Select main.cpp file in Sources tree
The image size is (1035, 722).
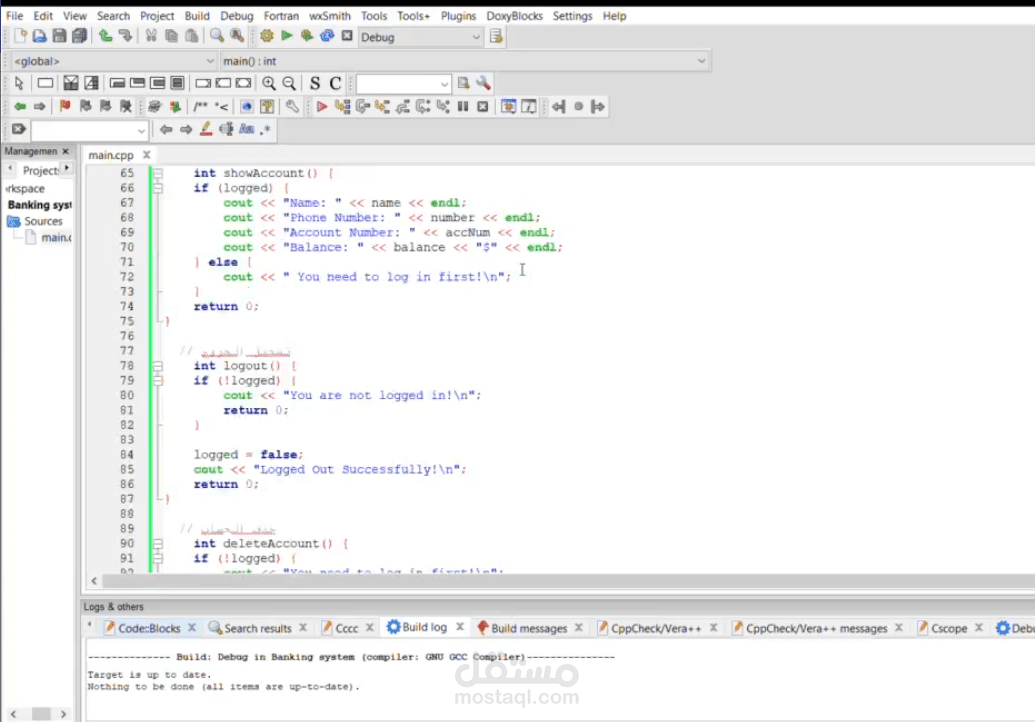point(55,238)
